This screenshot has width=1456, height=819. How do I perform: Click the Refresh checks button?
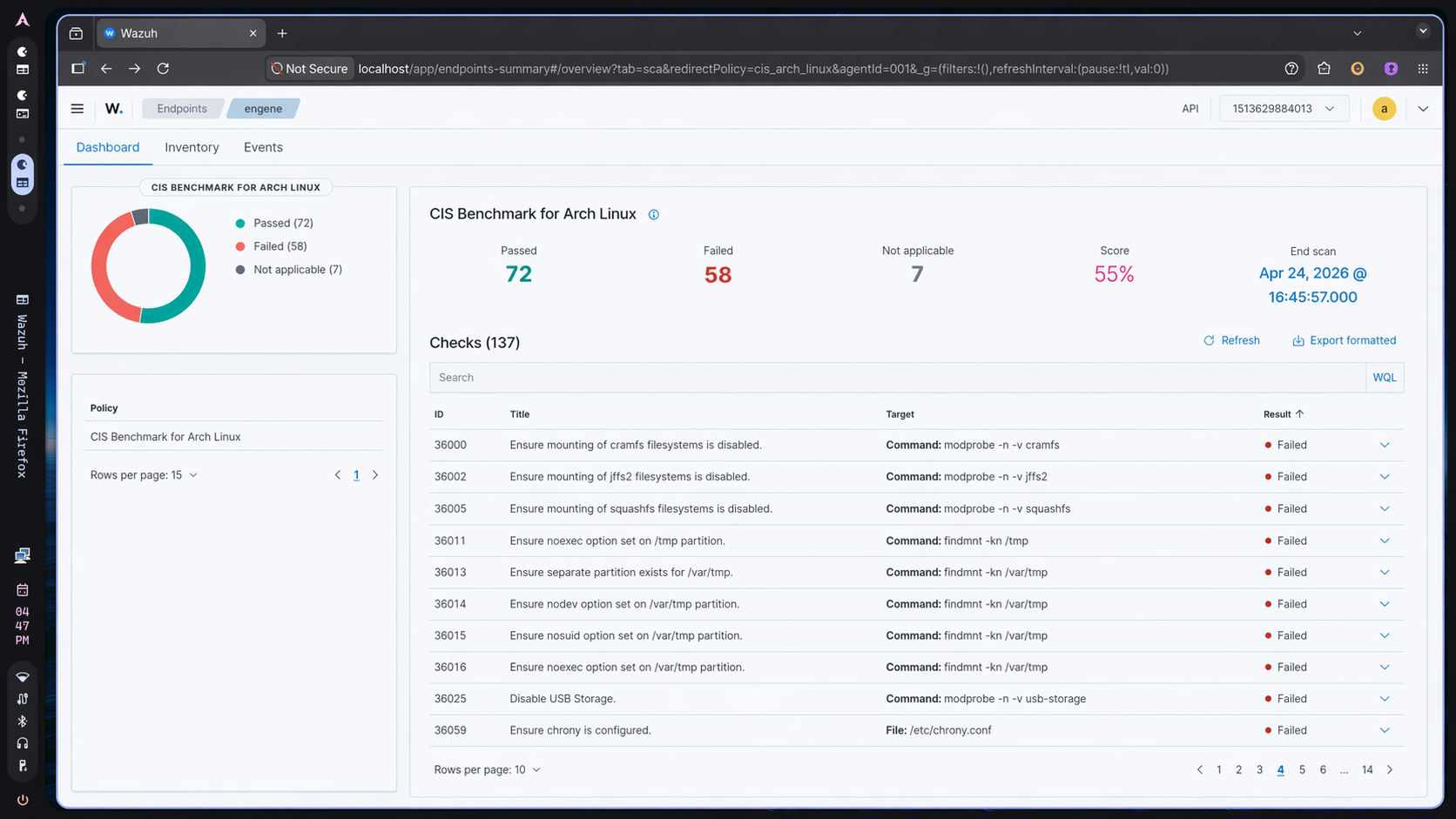tap(1231, 340)
